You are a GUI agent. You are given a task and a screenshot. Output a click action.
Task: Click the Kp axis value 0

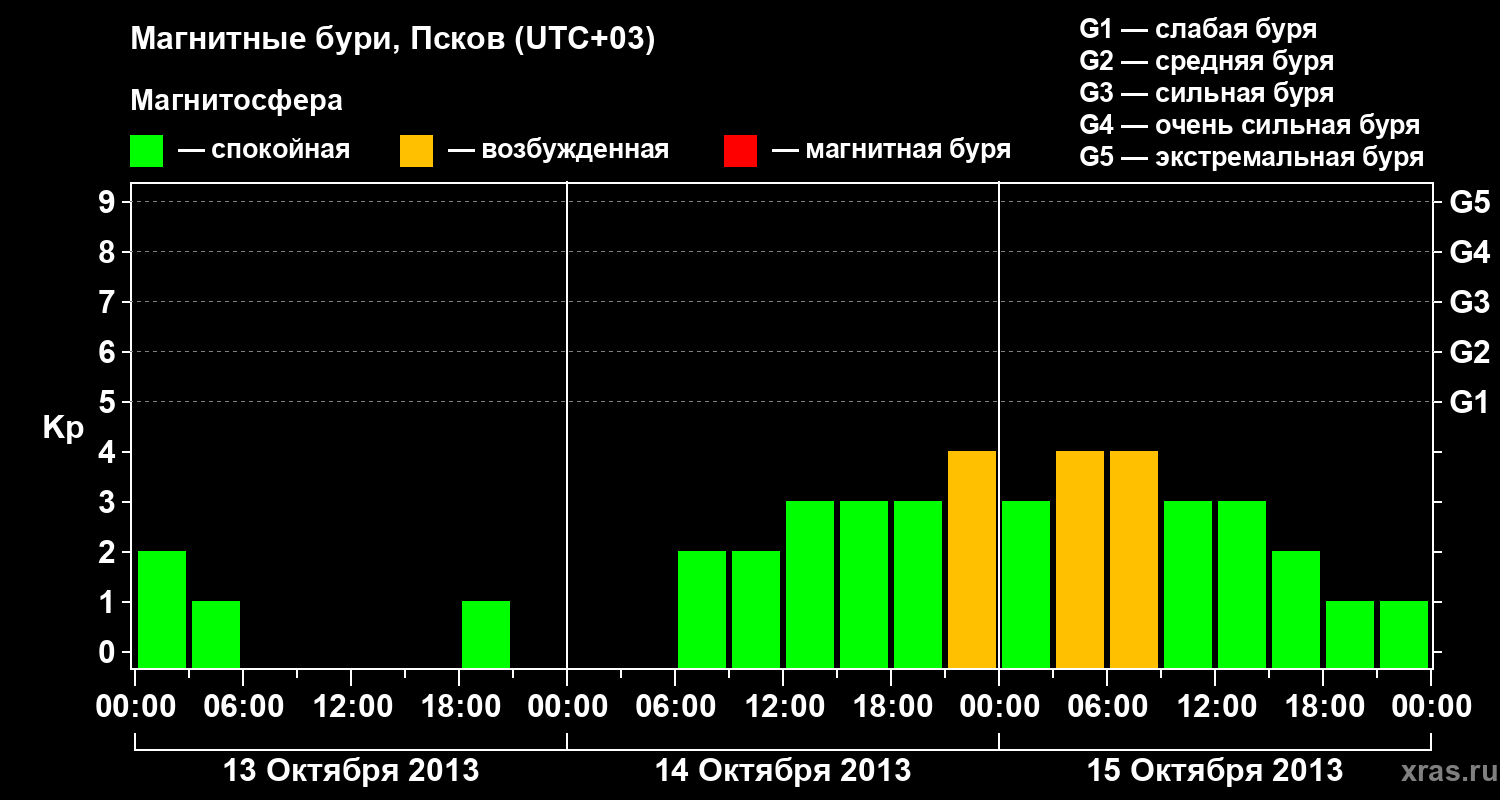[x=109, y=652]
